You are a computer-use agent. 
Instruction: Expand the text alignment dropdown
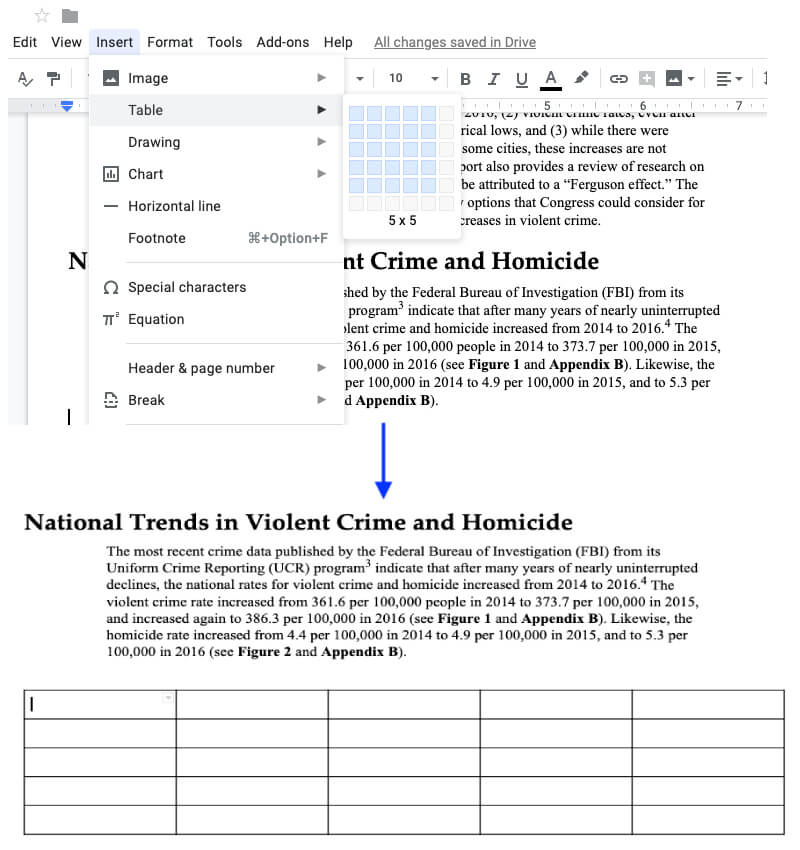coord(730,78)
